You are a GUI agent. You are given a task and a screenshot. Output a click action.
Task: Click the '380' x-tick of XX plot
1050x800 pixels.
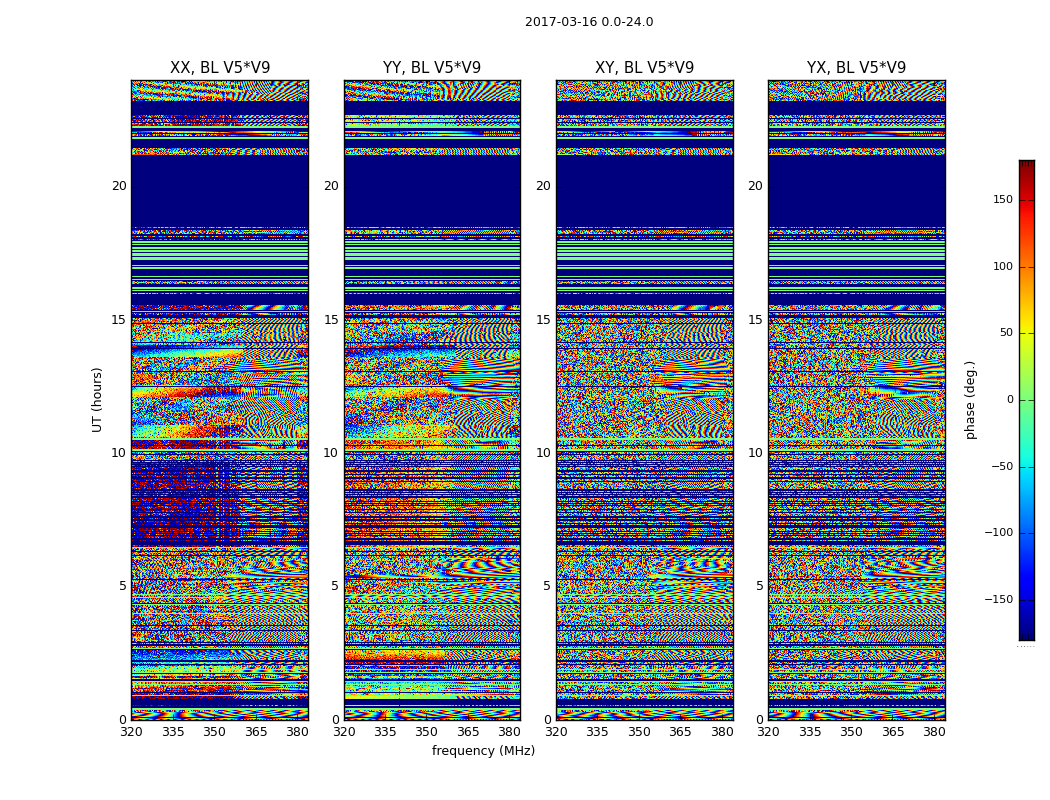(x=297, y=732)
